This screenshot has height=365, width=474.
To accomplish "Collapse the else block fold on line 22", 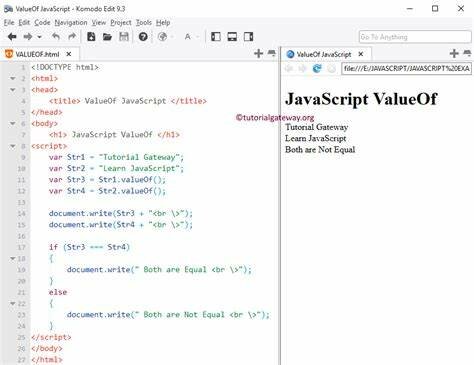I will [13, 304].
